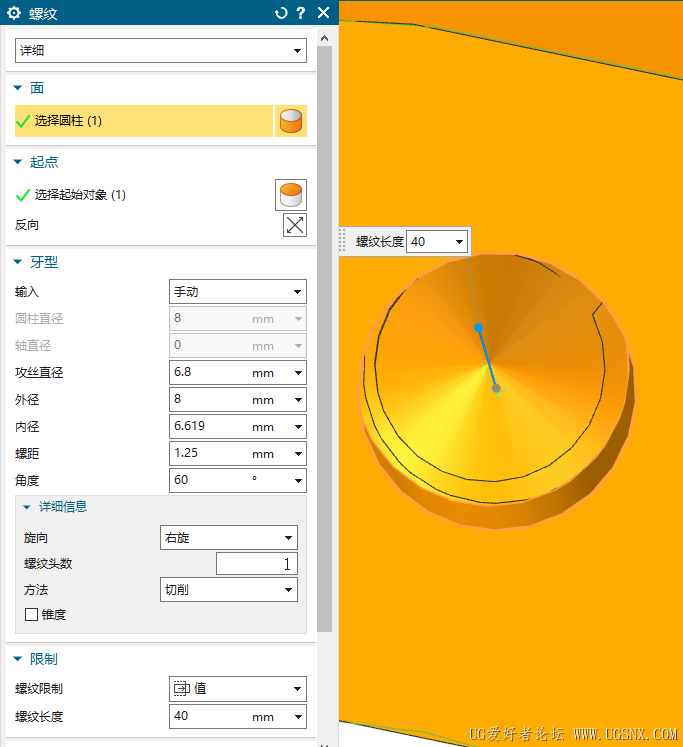Open the 螺纹限制 值 dropdown
Viewport: 683px width, 747px height.
(238, 689)
